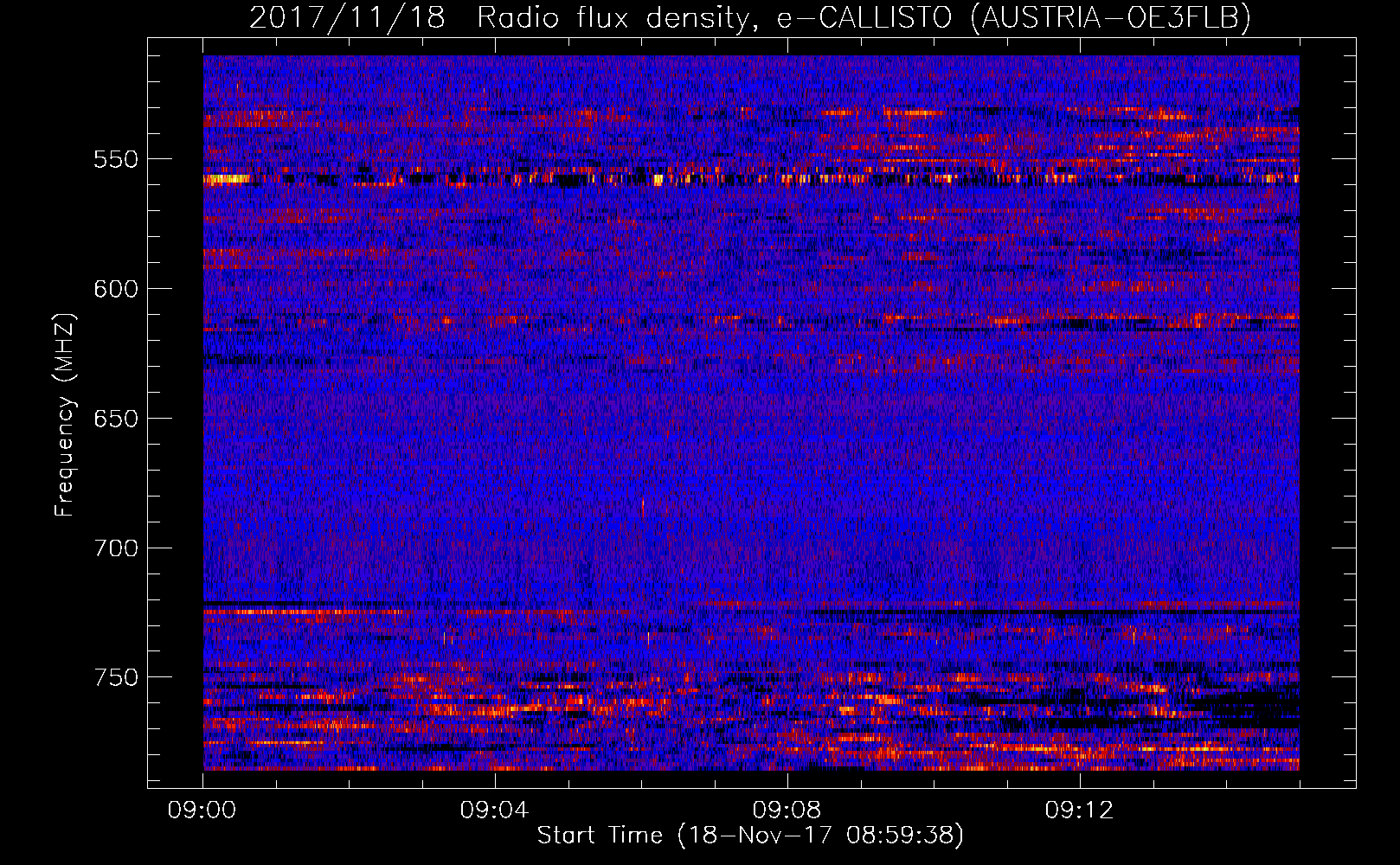This screenshot has height=865, width=1400.
Task: Click the 09:00 time tick label
Action: click(x=202, y=811)
